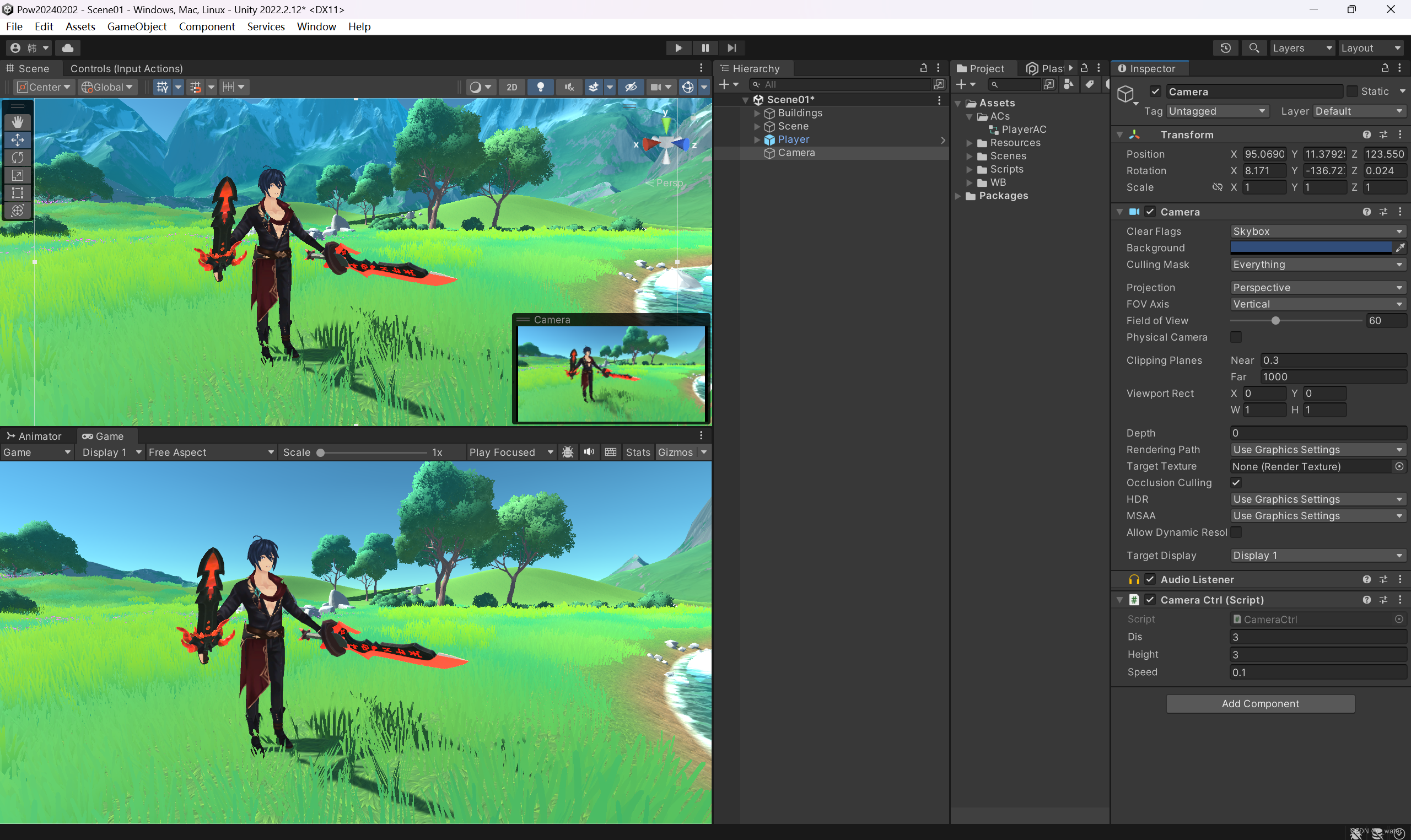Image resolution: width=1411 pixels, height=840 pixels.
Task: Select Camera object in Hierarchy panel
Action: 796,152
